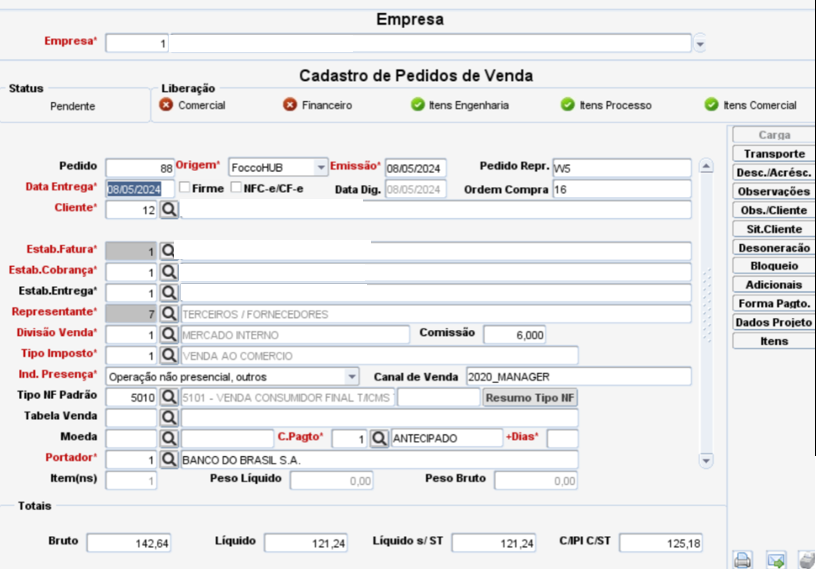Open the Obs./Cliente section
Screen dimensions: 816x569
774,210
